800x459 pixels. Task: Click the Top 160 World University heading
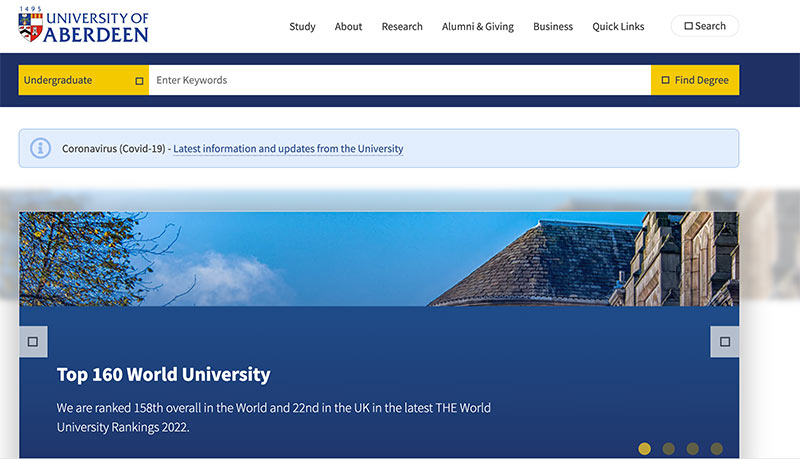click(163, 374)
